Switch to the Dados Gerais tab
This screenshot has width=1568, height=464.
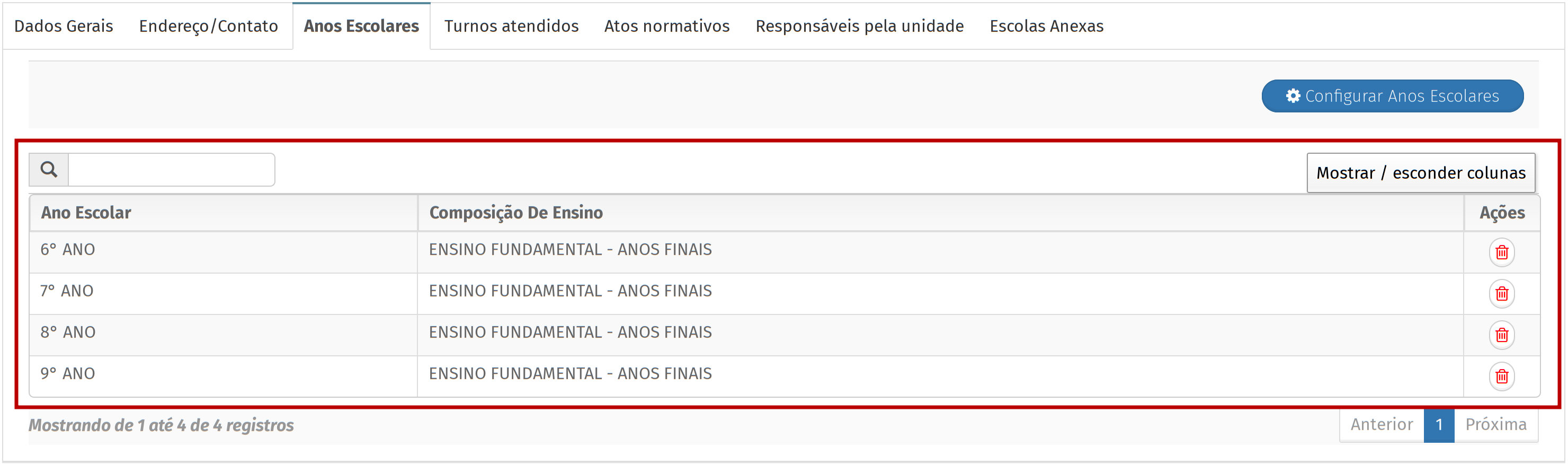(64, 26)
